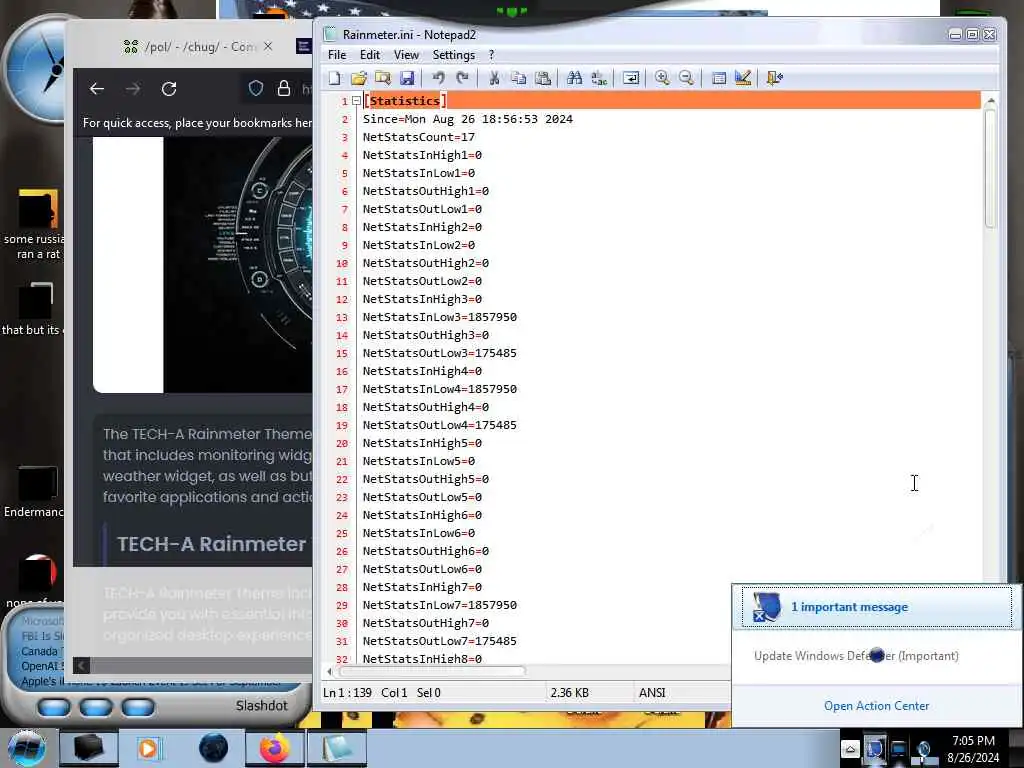1024x768 pixels.
Task: Click the 2.36 KB status bar entry
Action: pyautogui.click(x=569, y=693)
